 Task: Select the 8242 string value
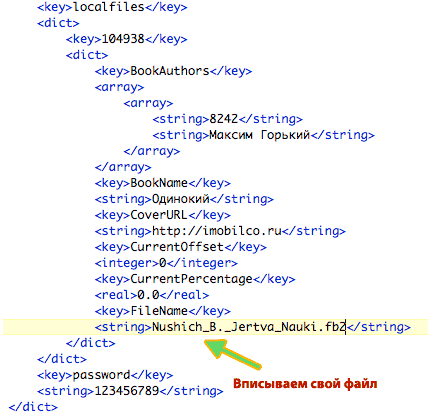[224, 119]
